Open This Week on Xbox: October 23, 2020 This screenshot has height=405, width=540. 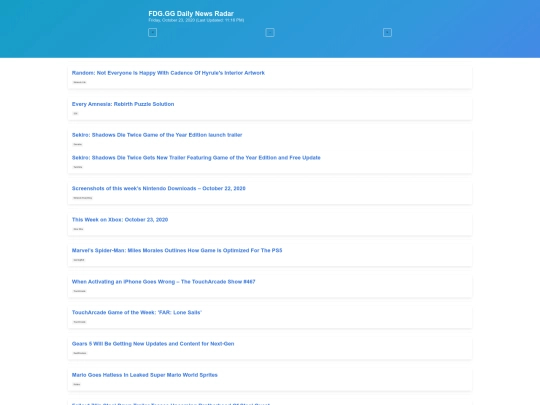(x=120, y=220)
